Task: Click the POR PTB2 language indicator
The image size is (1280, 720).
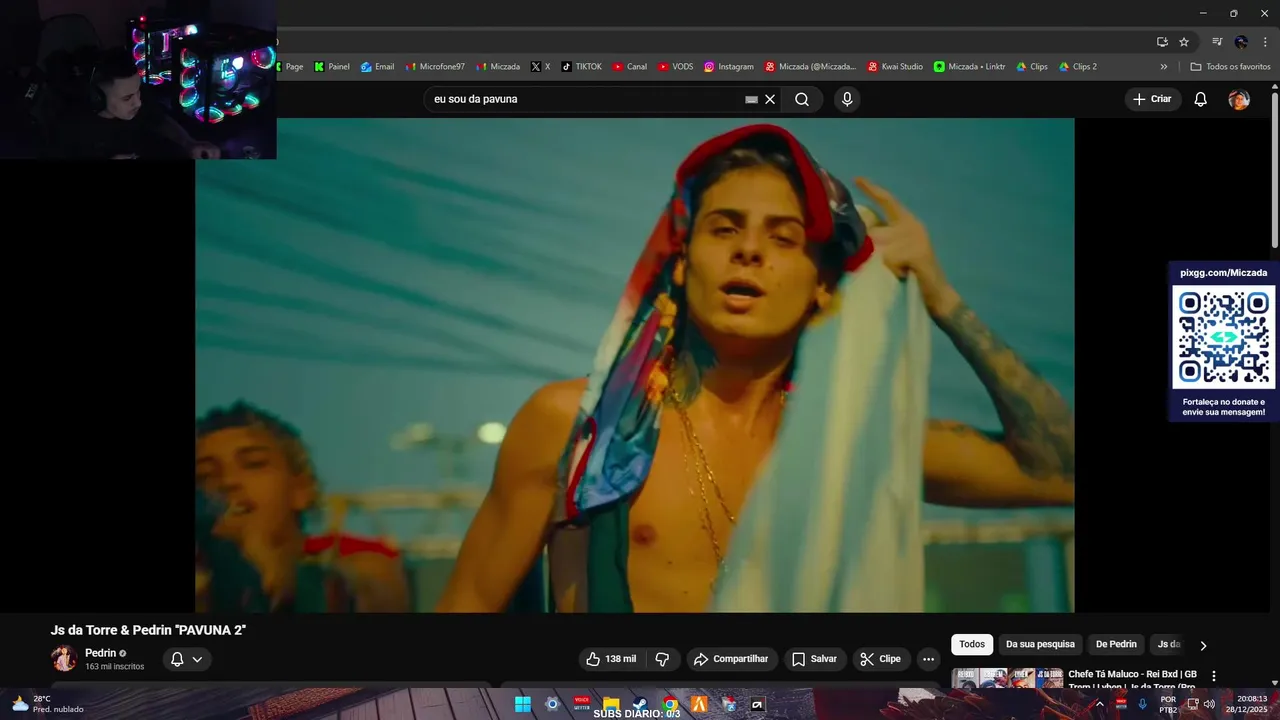Action: click(1168, 704)
